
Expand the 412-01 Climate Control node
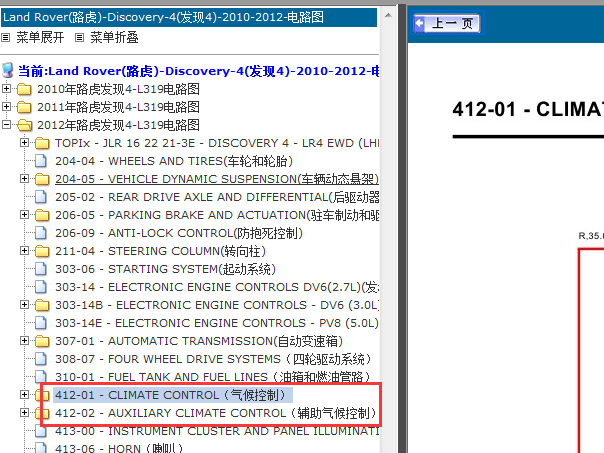(x=24, y=394)
